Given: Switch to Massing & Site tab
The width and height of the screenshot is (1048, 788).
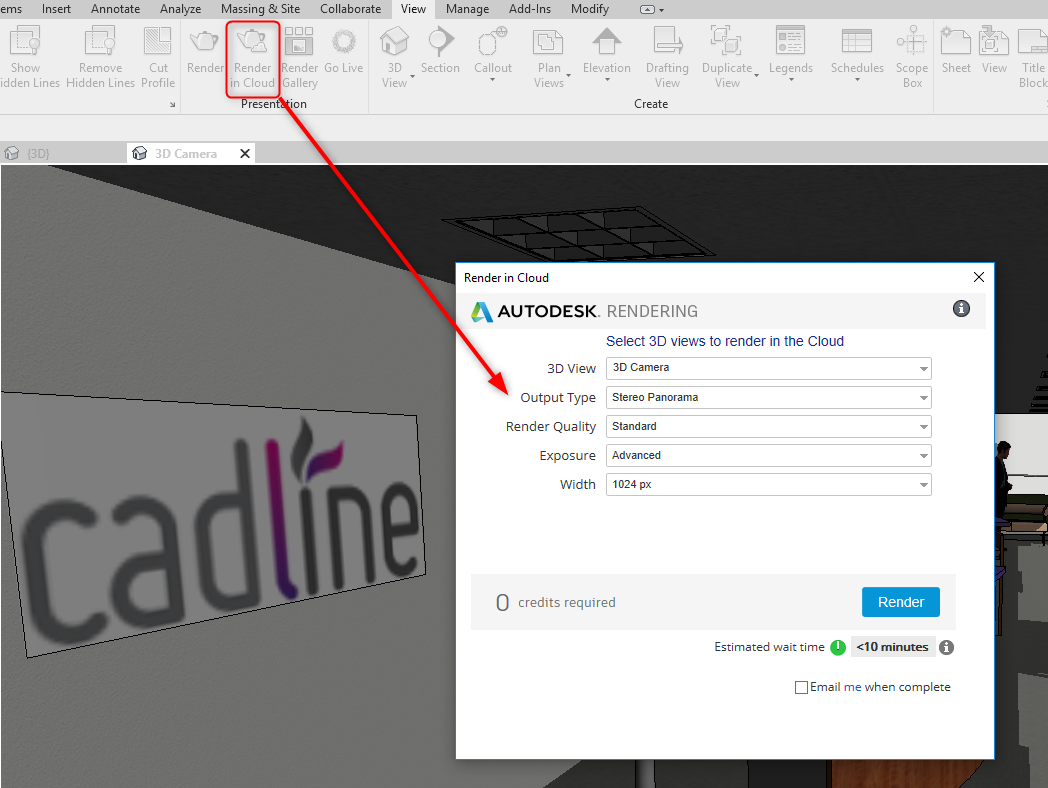Looking at the screenshot, I should click(x=260, y=9).
